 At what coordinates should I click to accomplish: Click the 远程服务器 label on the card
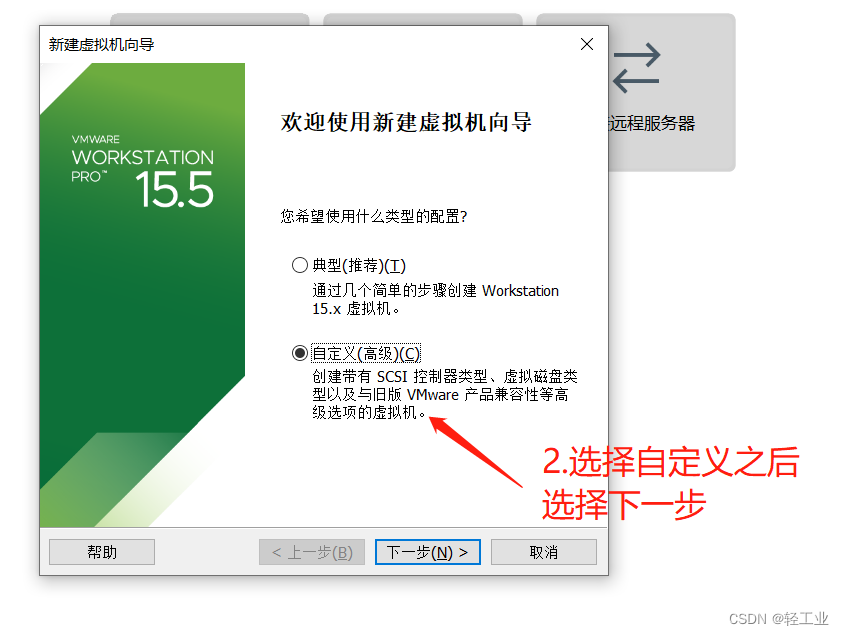[x=651, y=123]
